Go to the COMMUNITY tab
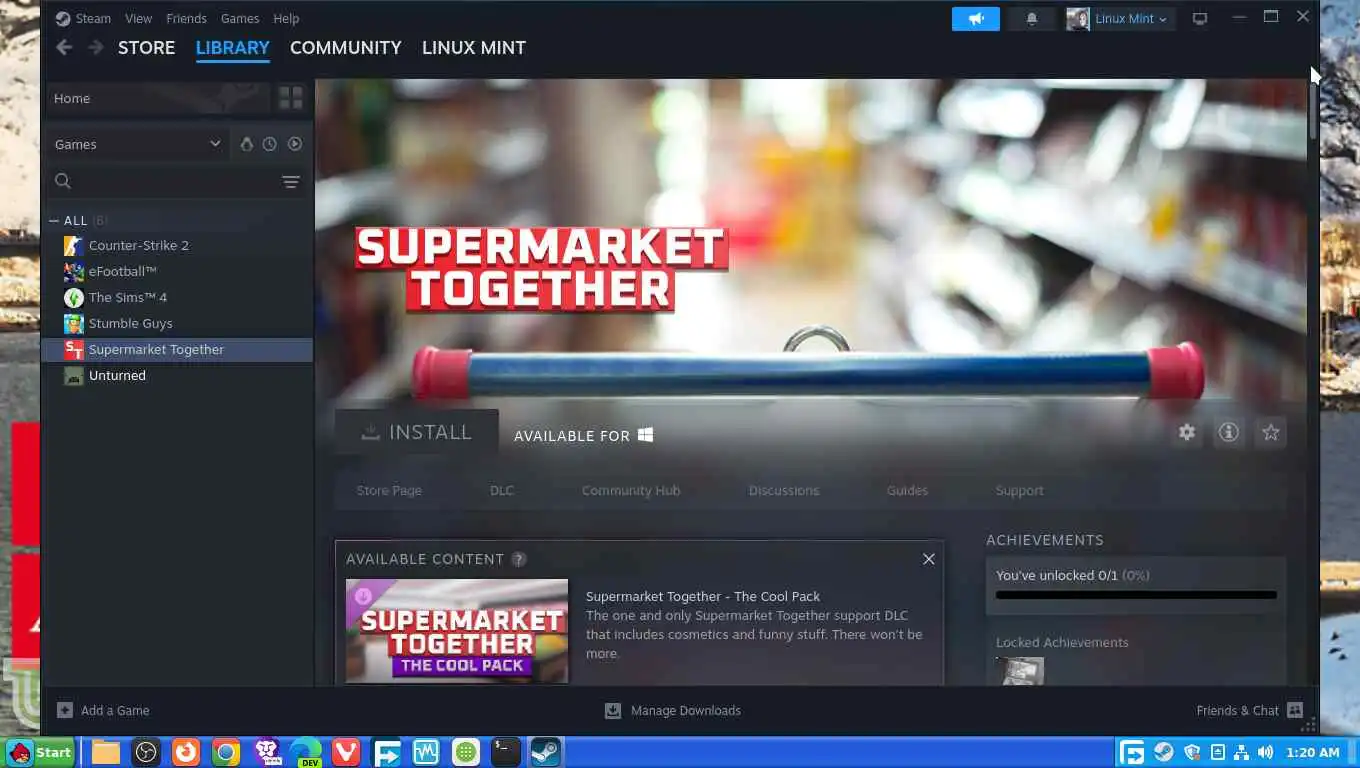The width and height of the screenshot is (1360, 768). [346, 47]
